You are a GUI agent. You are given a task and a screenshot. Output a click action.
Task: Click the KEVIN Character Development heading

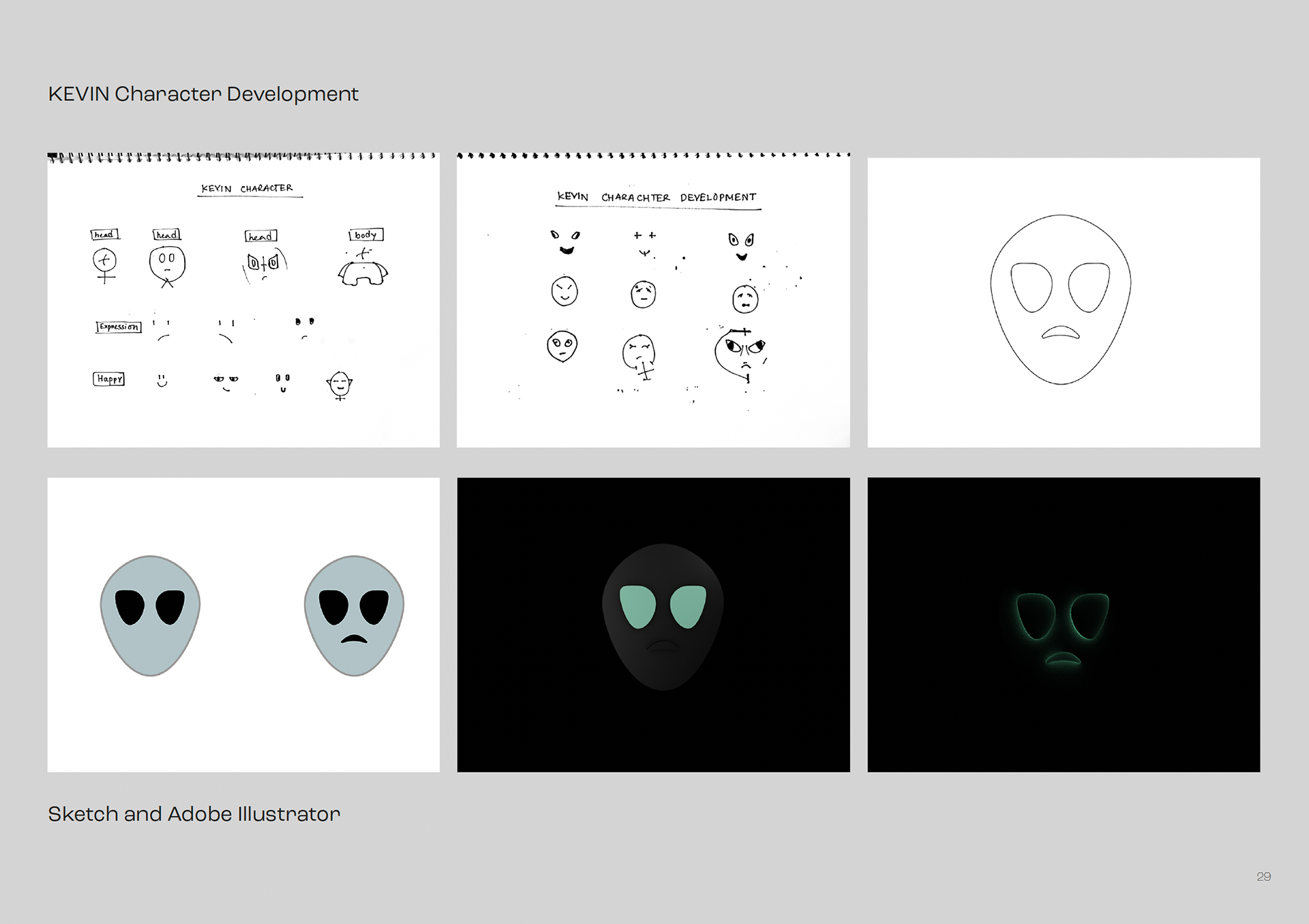203,93
